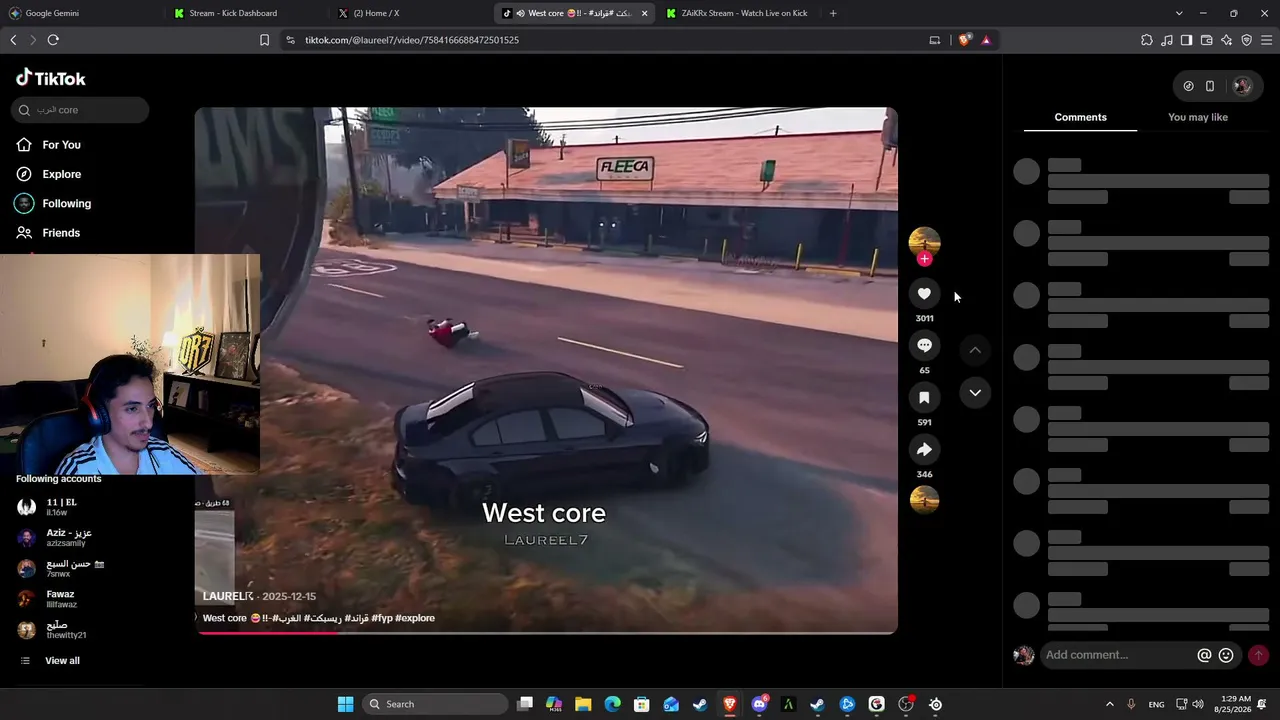Post comment with the red arrow button

tap(1258, 655)
